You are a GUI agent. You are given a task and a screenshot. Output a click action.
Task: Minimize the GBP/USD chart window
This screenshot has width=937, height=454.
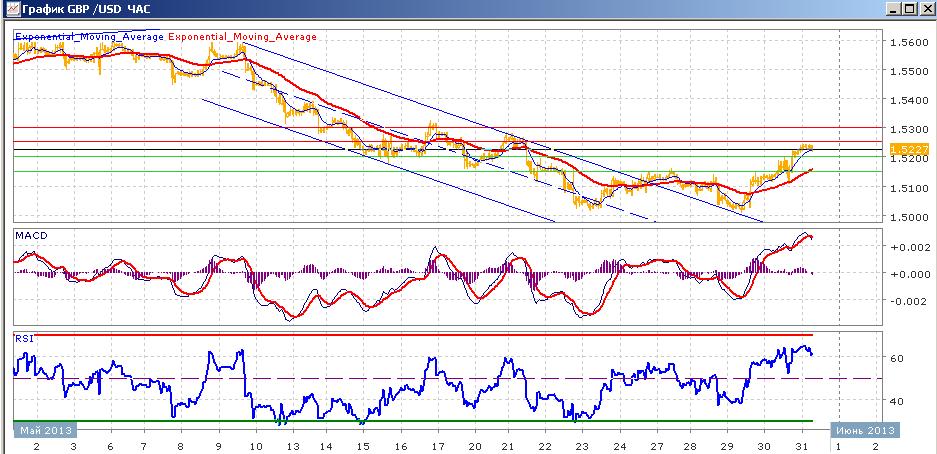893,8
